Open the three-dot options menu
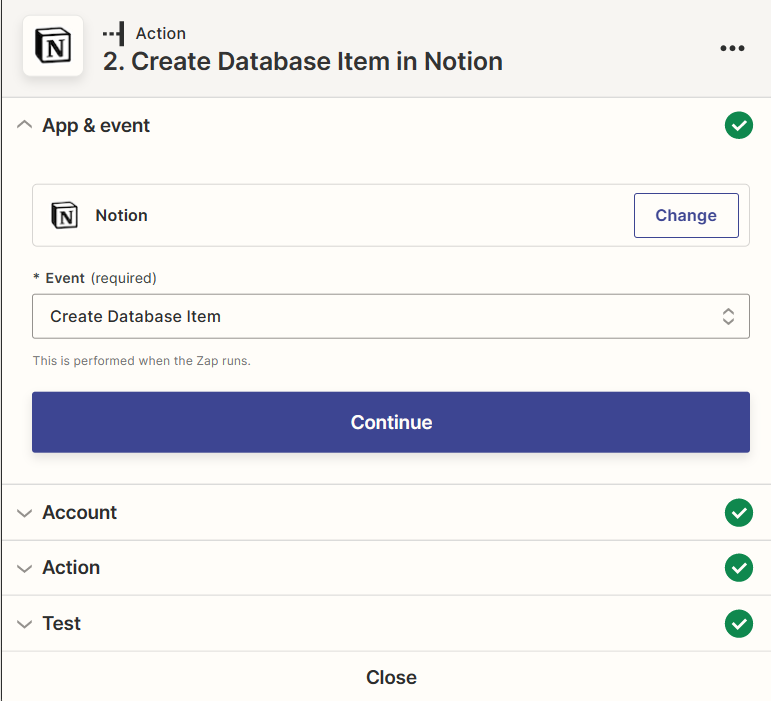Screen dimensions: 771x701 732,48
